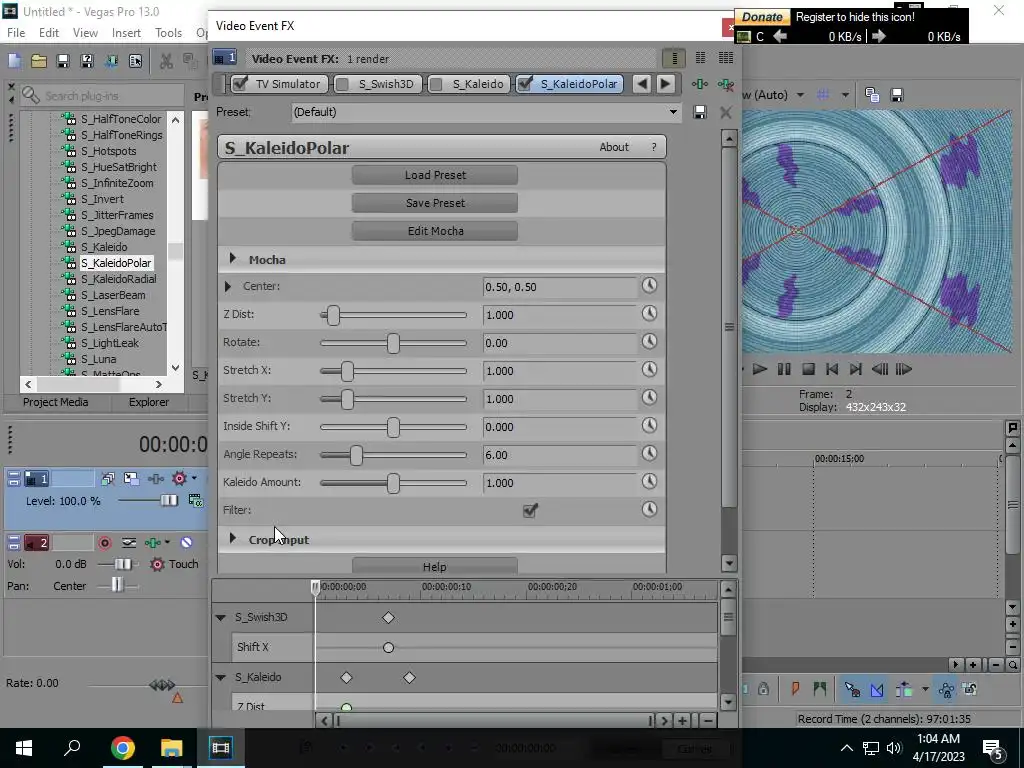Open the View menu
The width and height of the screenshot is (1024, 768).
pos(85,33)
